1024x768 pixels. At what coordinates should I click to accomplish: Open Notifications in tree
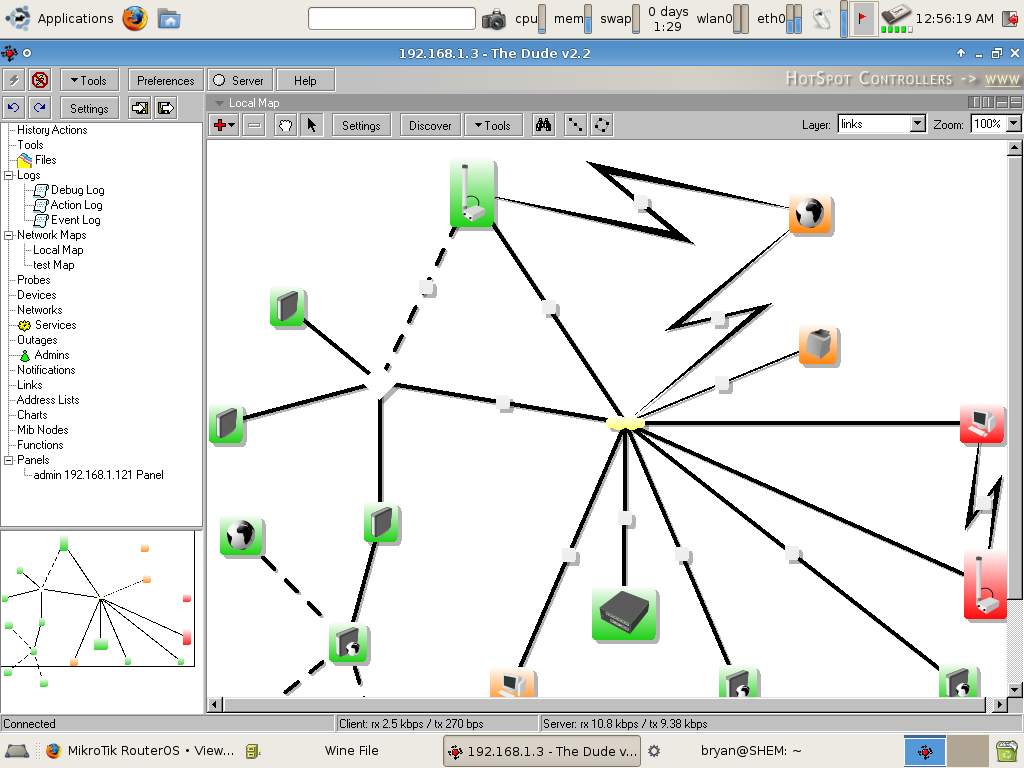[x=46, y=370]
